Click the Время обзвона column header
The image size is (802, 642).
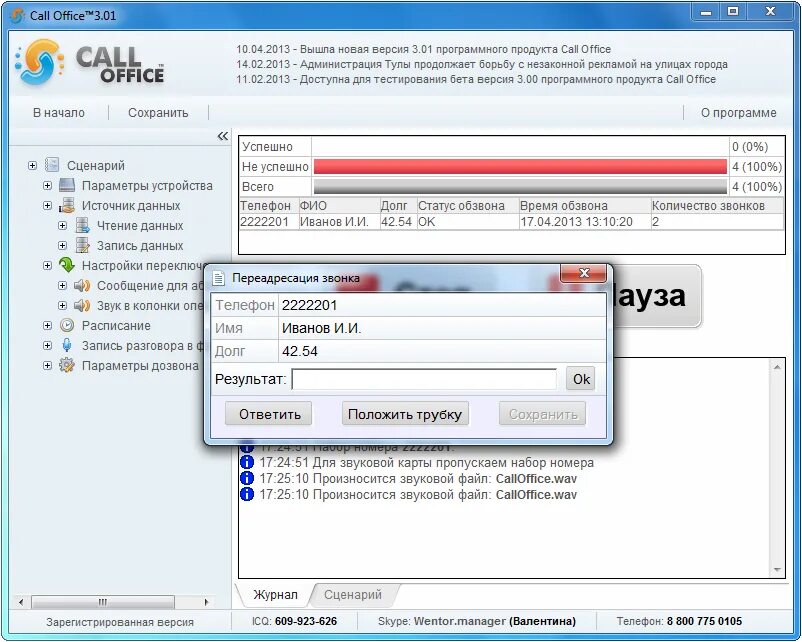[585, 206]
